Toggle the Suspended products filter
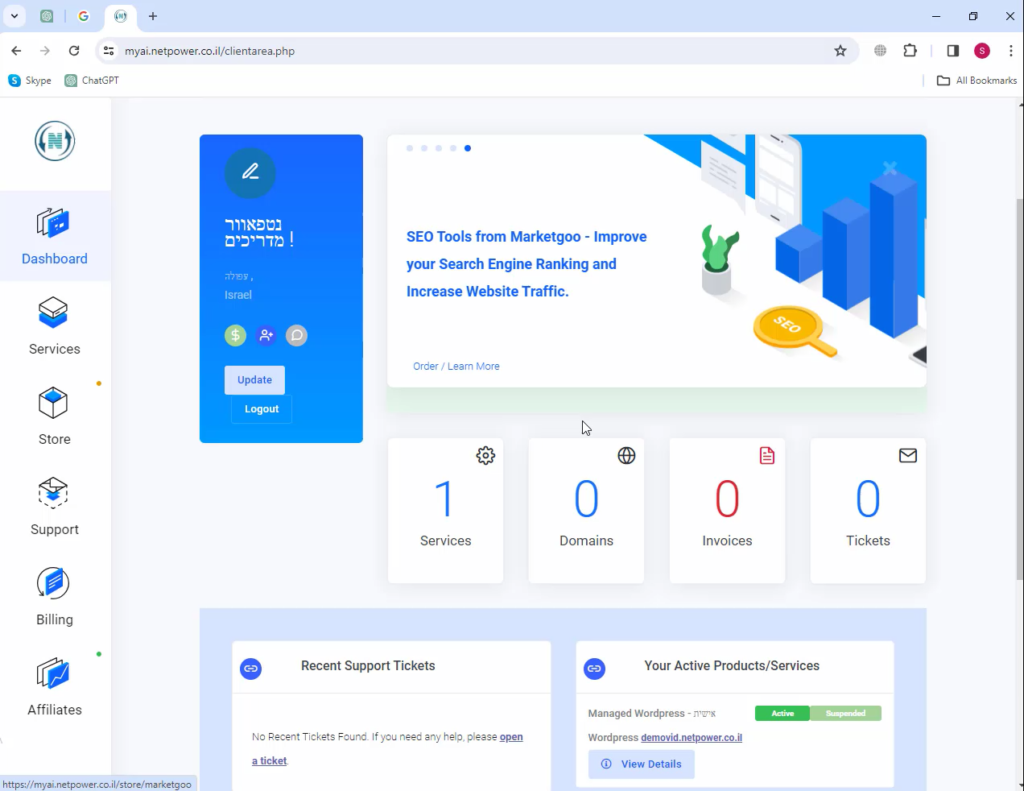 [x=846, y=713]
